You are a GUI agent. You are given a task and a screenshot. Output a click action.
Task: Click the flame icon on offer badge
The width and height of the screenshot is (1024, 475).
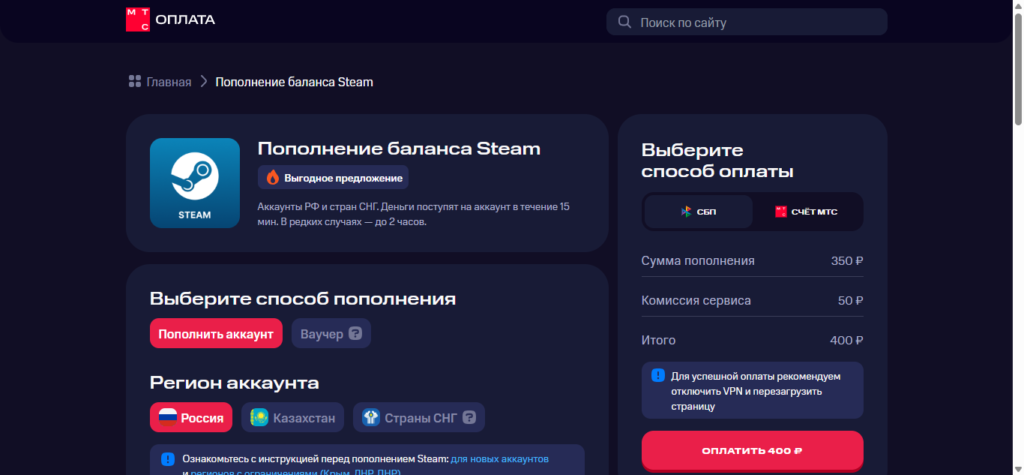pos(272,178)
